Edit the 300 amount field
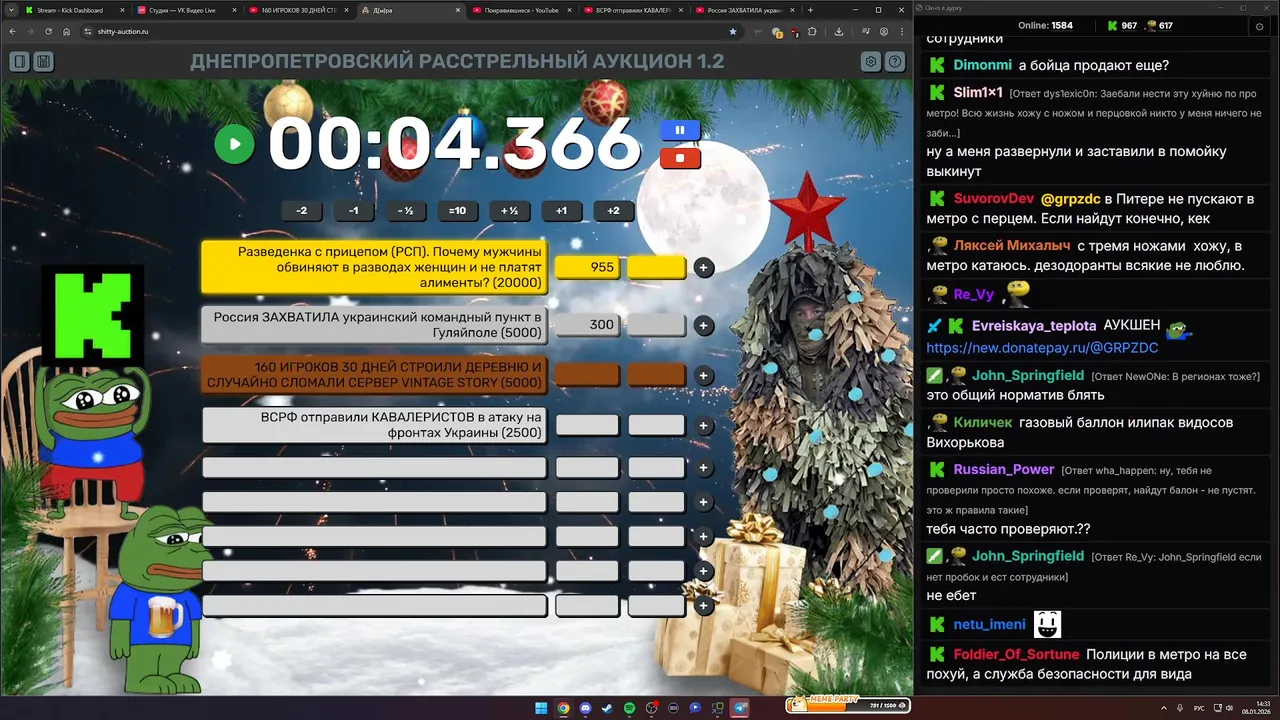Screen dimensions: 1280x720 point(587,325)
